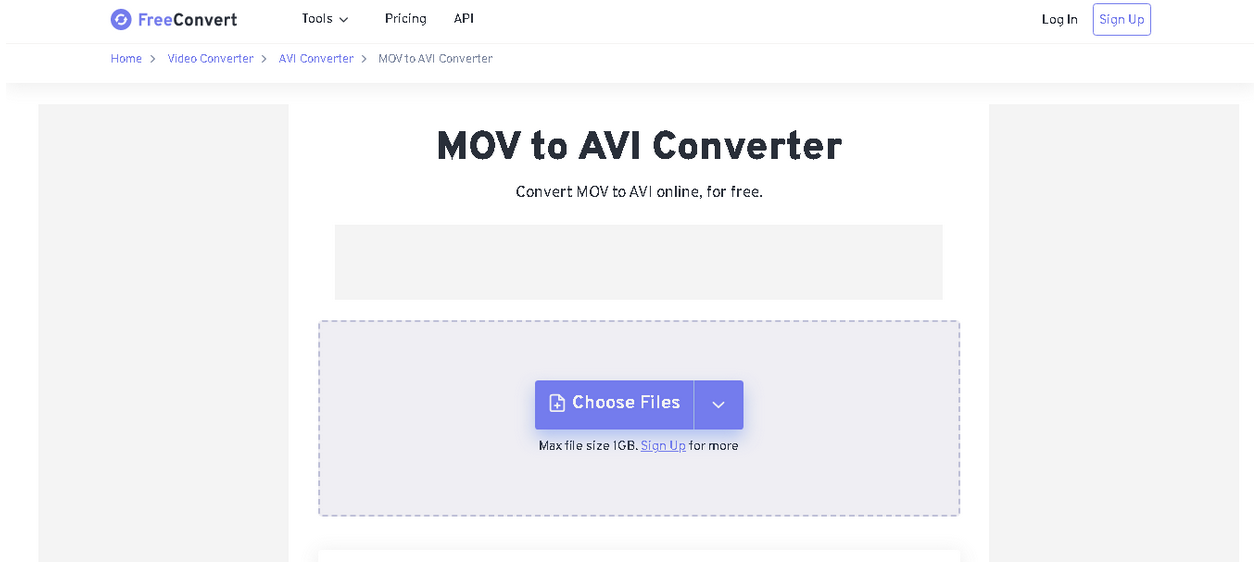Follow the Sign Up link below file size
This screenshot has height=562, width=1256.
pos(663,446)
